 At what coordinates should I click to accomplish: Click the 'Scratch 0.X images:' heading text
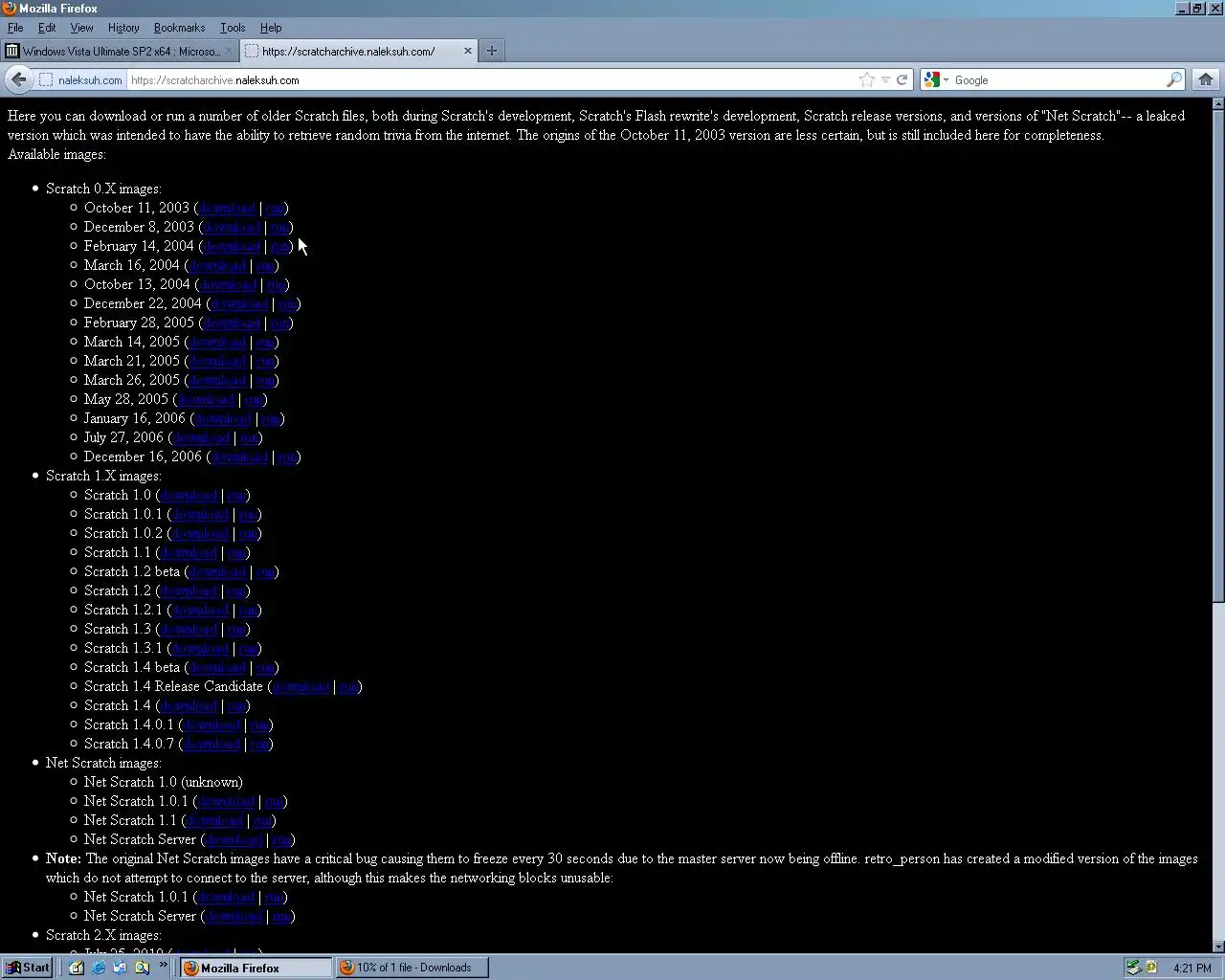point(103,189)
